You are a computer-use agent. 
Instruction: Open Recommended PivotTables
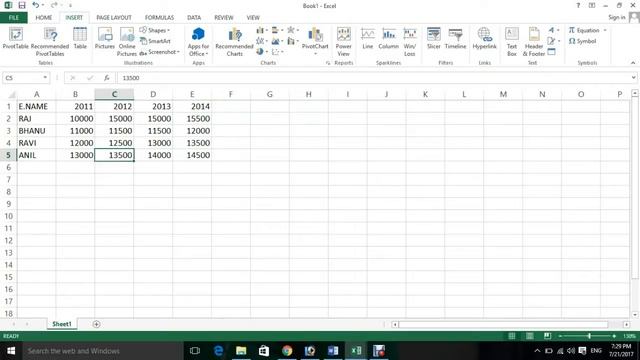click(50, 42)
